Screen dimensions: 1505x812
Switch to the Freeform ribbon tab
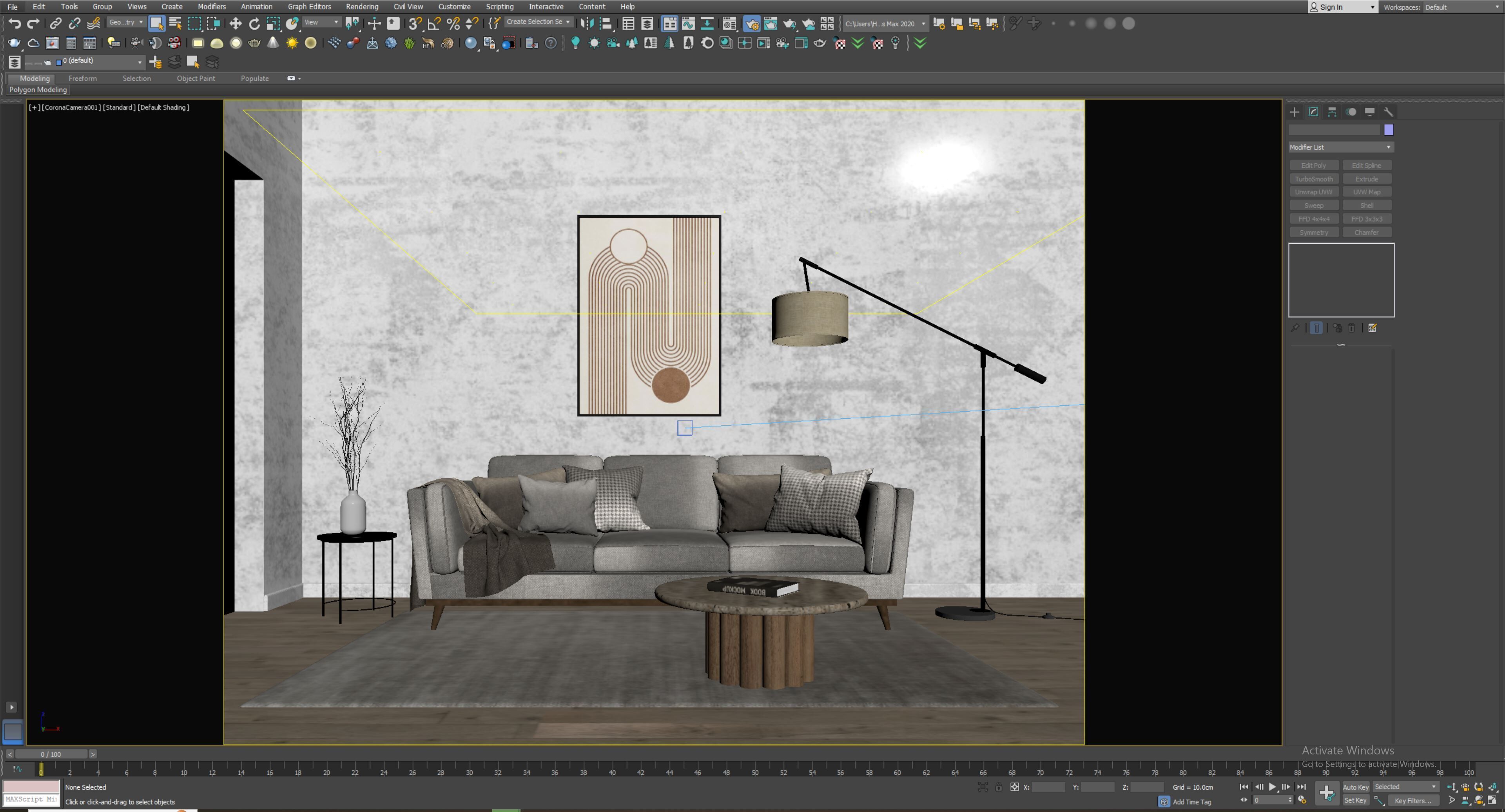[x=82, y=78]
